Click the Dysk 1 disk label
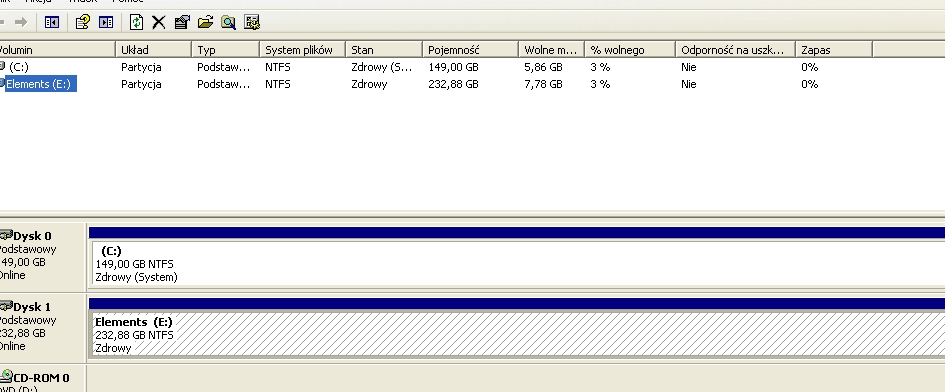Viewport: 945px width, 392px height. [32, 307]
